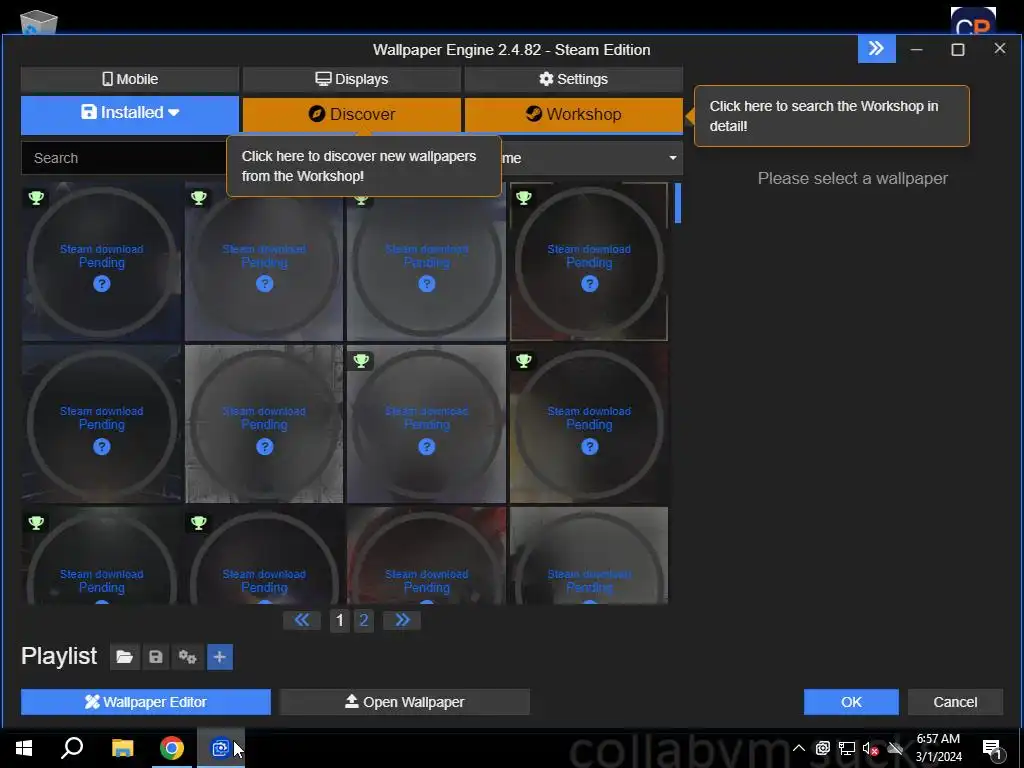This screenshot has height=768, width=1024.
Task: Select third wallpaper thumbnail in third row
Action: click(x=426, y=555)
